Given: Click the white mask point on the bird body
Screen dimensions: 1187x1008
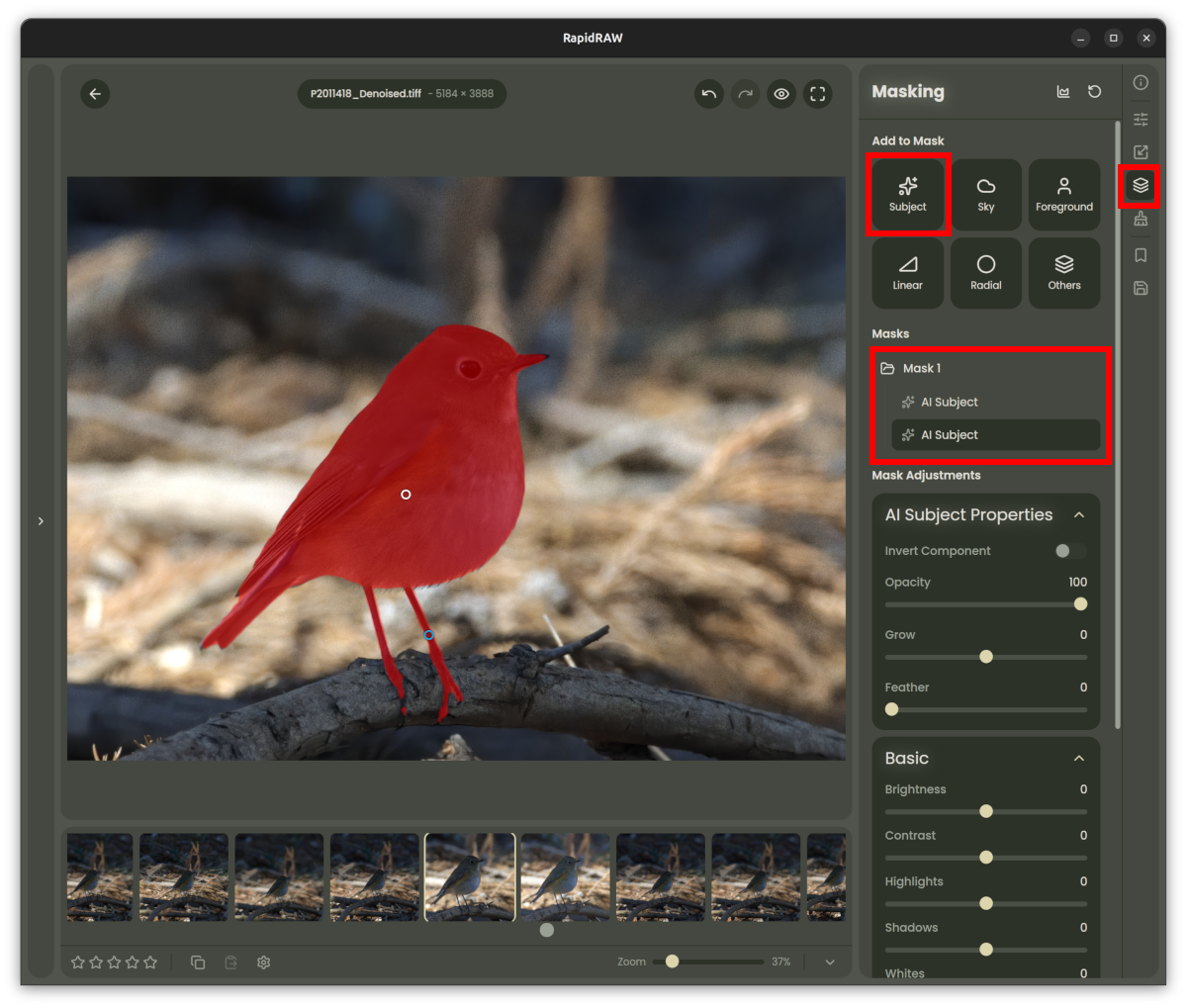Looking at the screenshot, I should coord(406,495).
